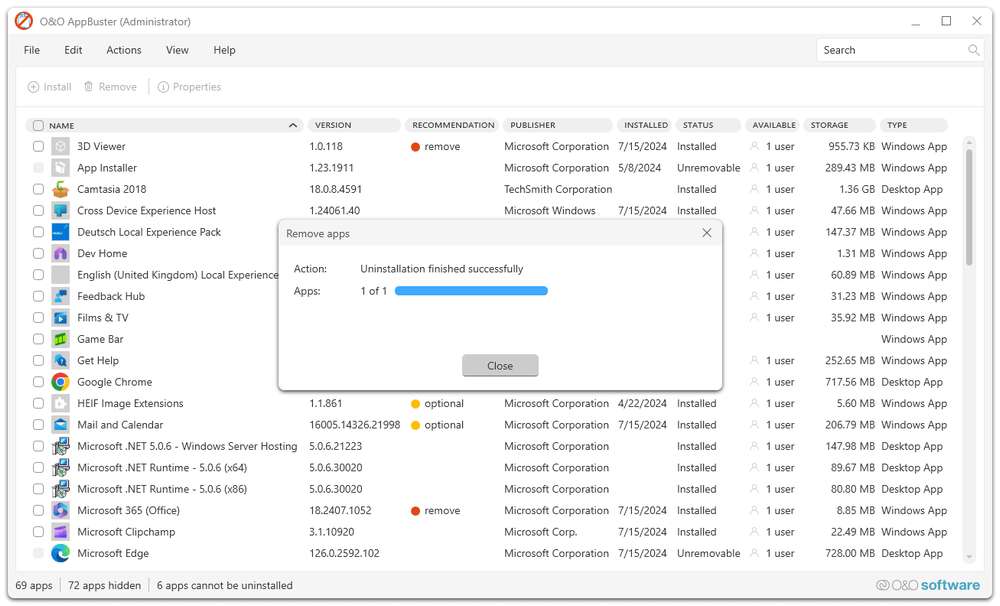Tick the select-all checkbox in the Name header

coord(38,126)
